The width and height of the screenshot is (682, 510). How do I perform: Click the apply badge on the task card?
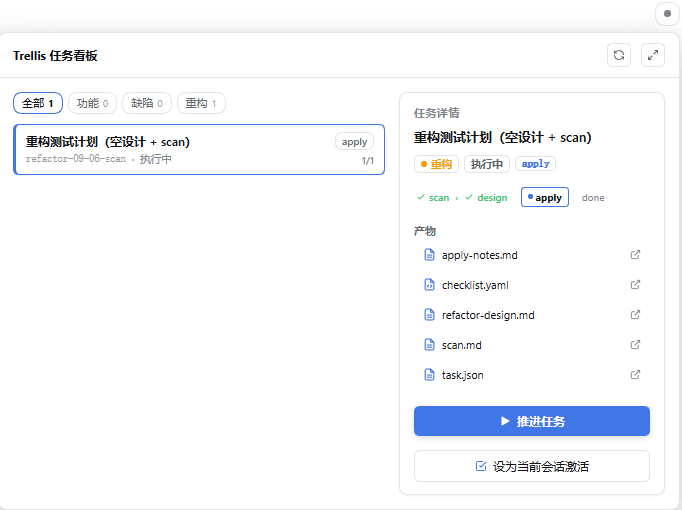(354, 142)
